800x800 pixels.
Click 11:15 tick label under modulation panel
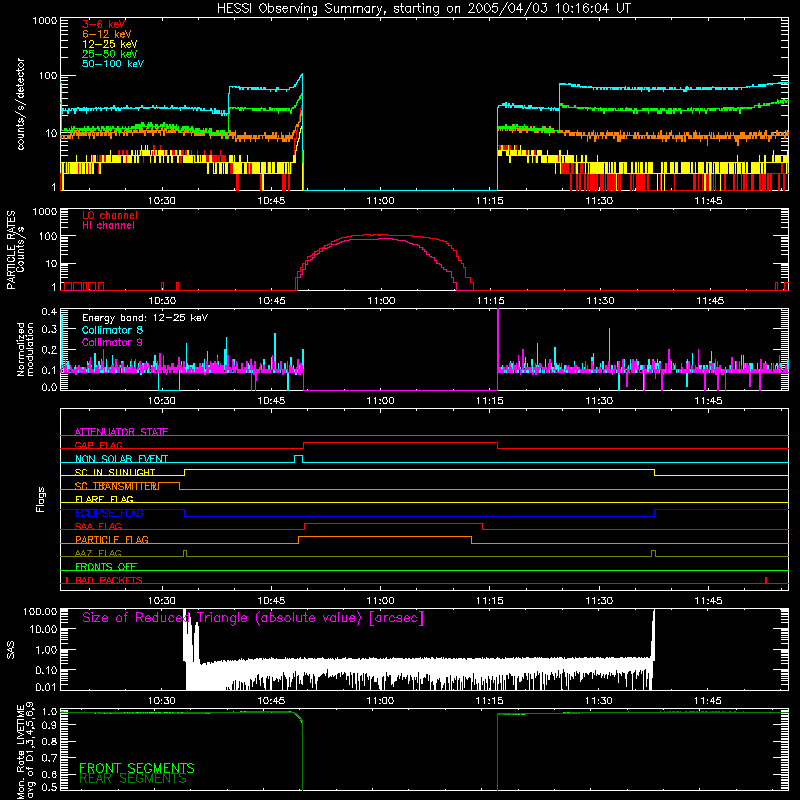coord(489,401)
